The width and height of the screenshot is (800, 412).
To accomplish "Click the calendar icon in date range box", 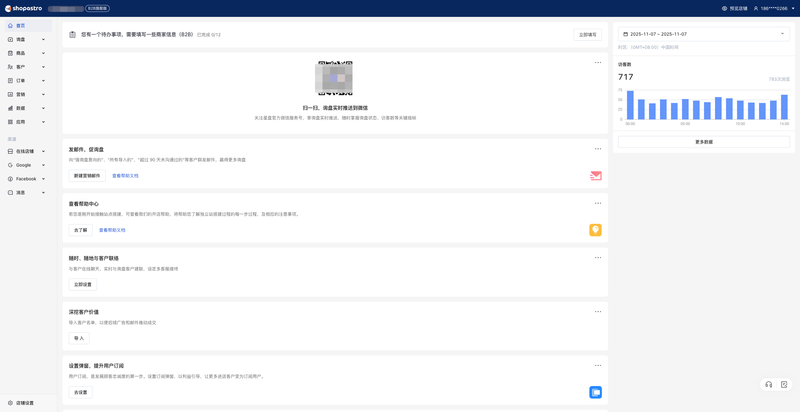I will click(x=626, y=34).
